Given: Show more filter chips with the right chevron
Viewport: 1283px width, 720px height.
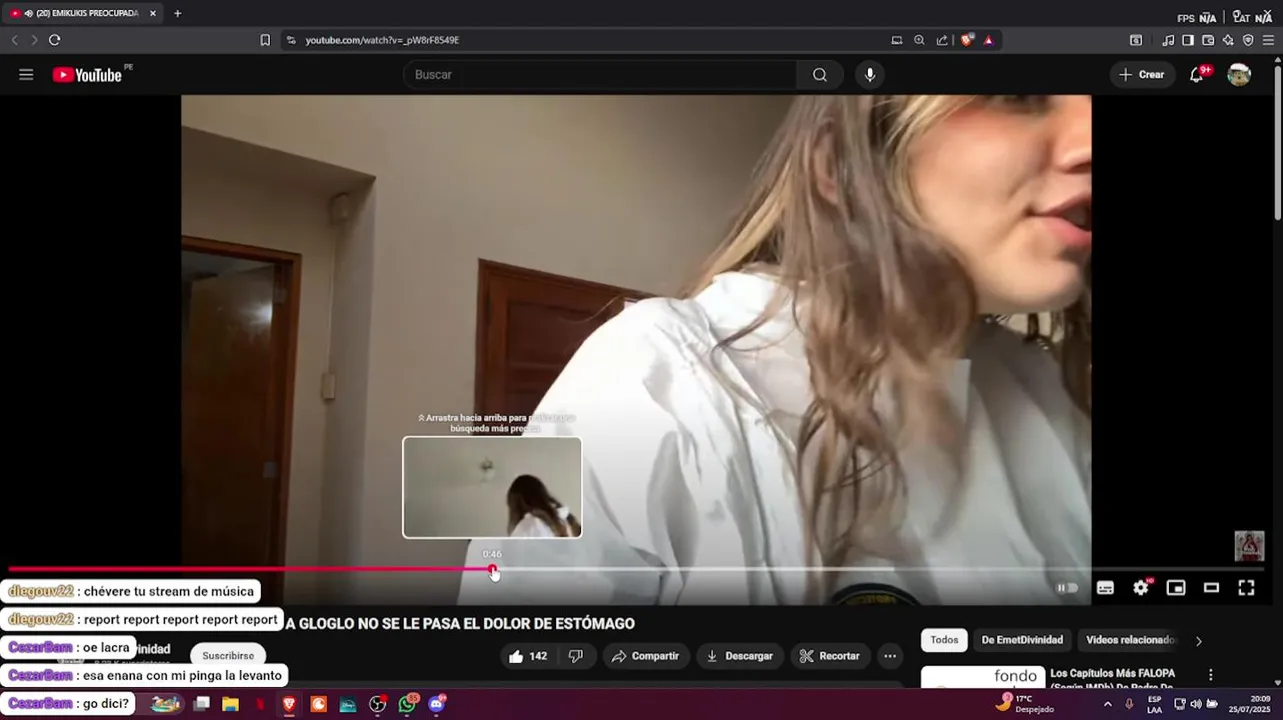Looking at the screenshot, I should (1199, 641).
